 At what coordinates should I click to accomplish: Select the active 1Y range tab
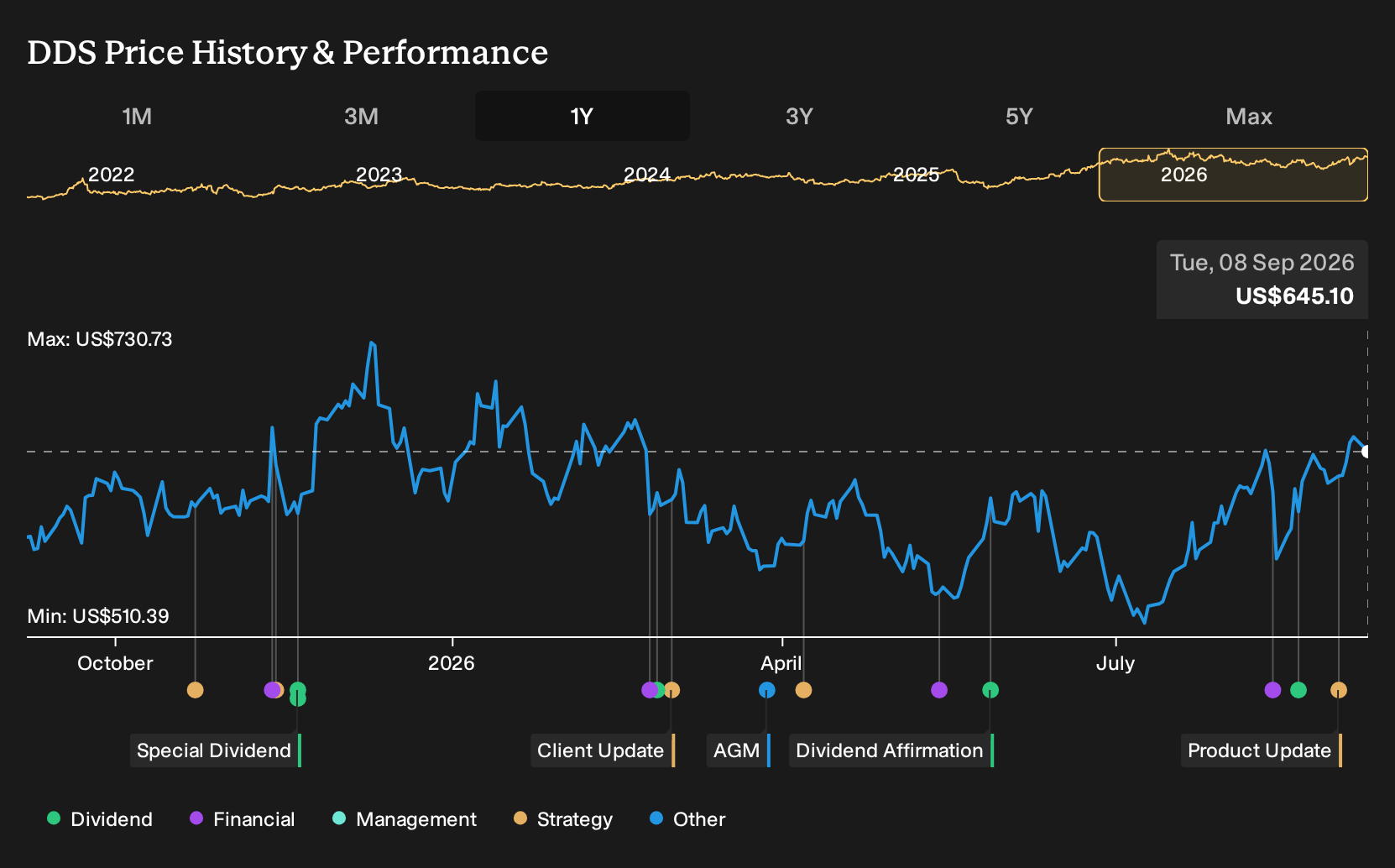583,116
